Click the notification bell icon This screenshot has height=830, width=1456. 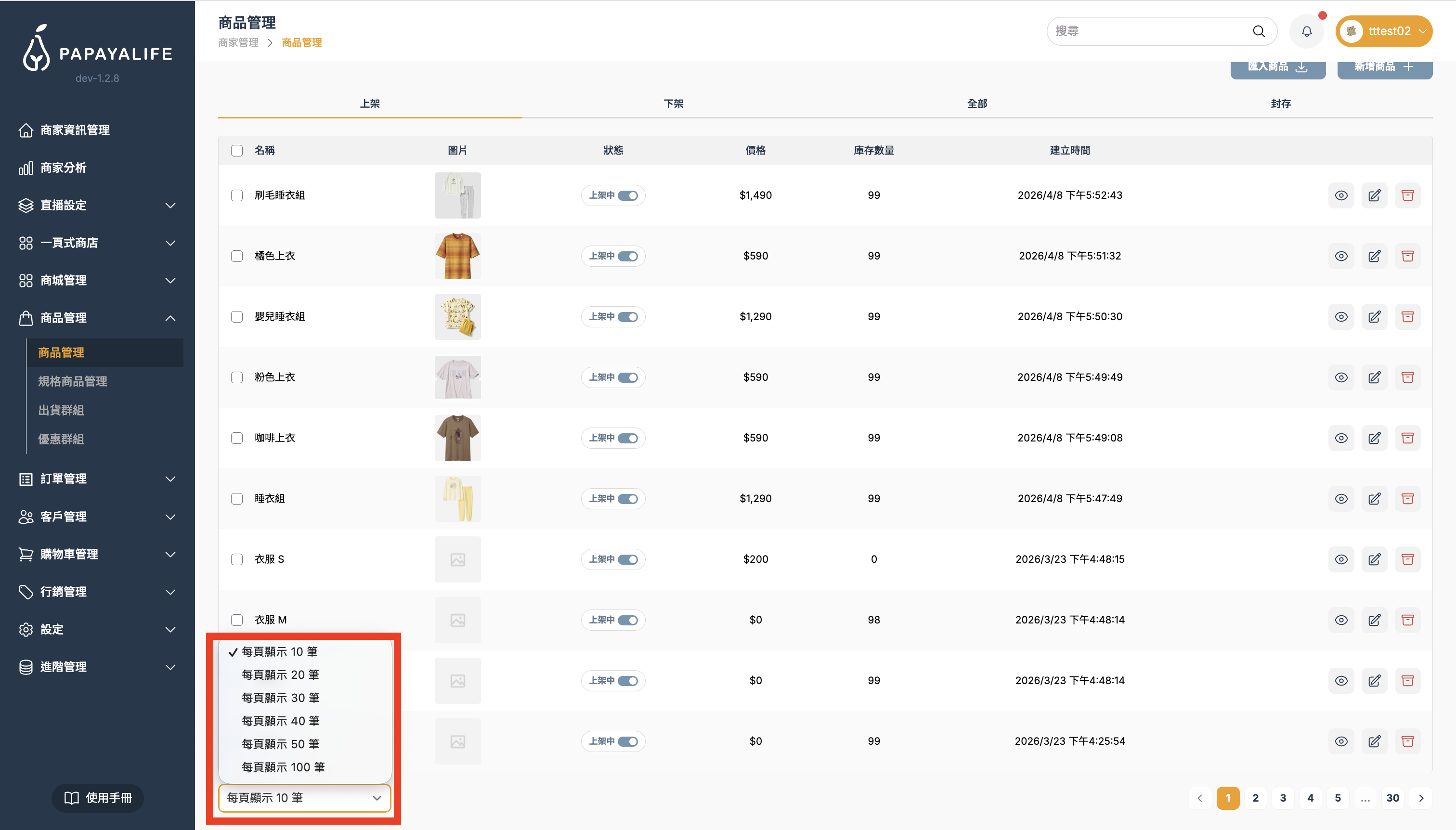point(1307,31)
